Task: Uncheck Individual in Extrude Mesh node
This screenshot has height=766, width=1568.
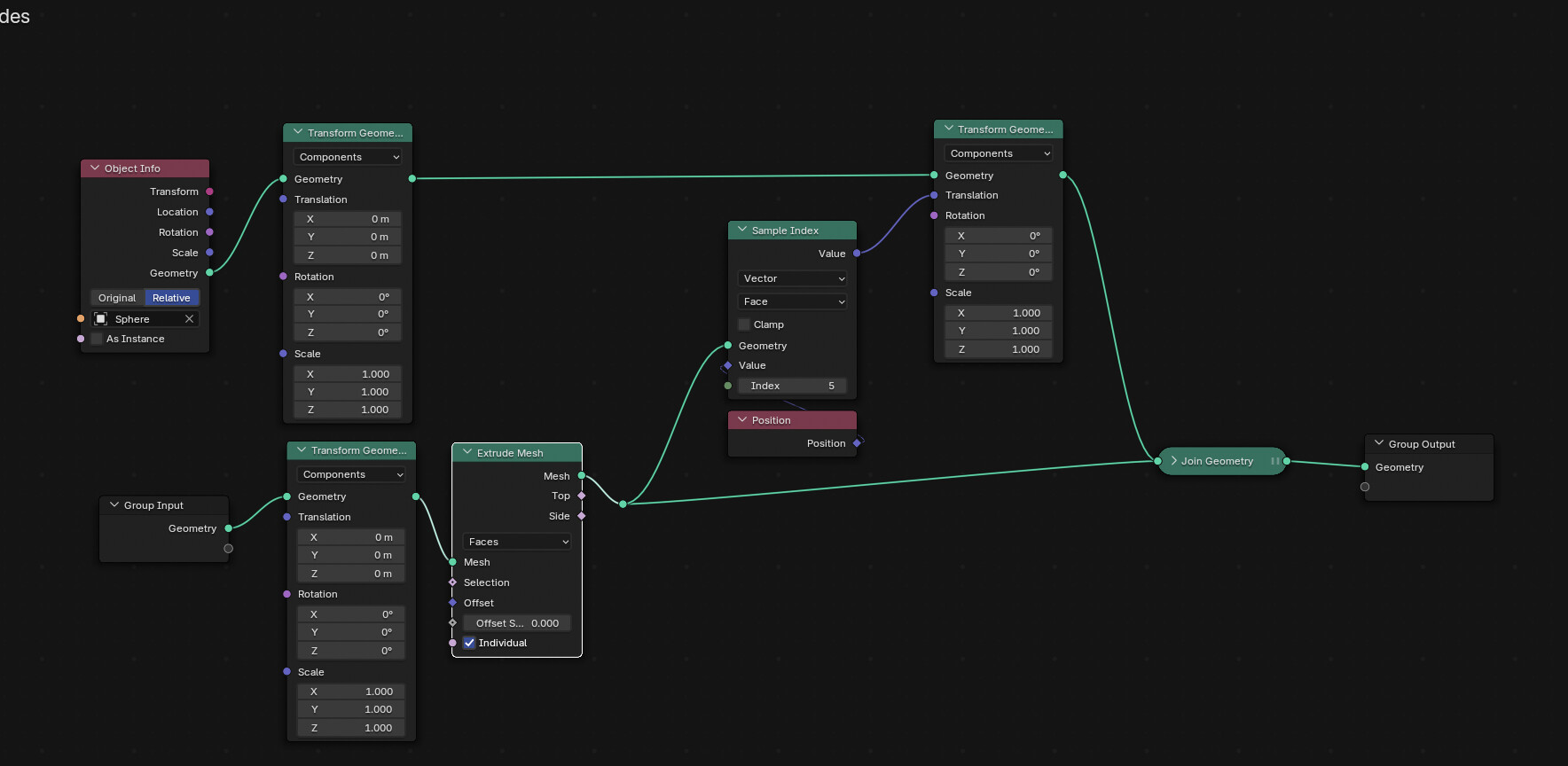Action: tap(469, 643)
